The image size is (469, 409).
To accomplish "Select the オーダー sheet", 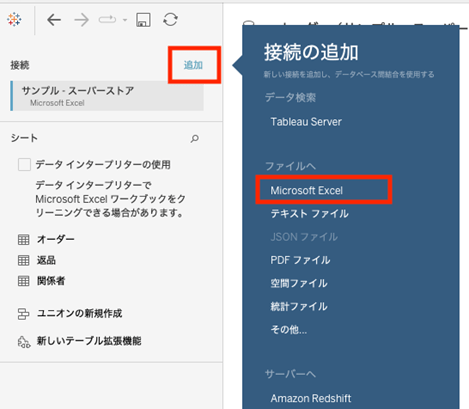I will (56, 239).
